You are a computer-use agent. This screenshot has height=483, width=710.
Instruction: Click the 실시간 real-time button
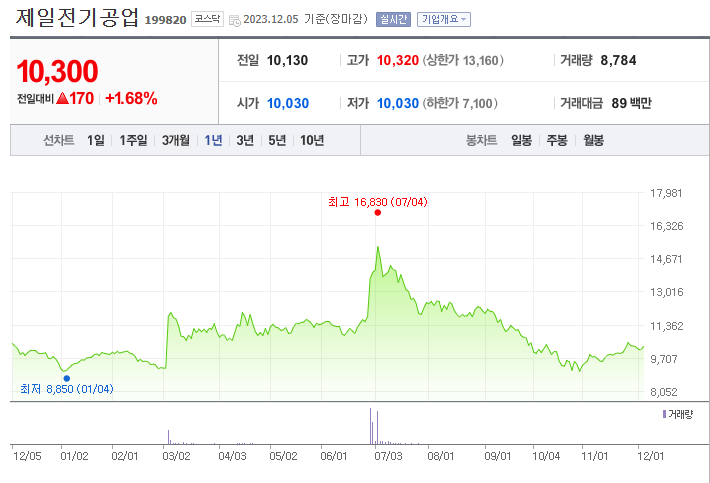[393, 19]
